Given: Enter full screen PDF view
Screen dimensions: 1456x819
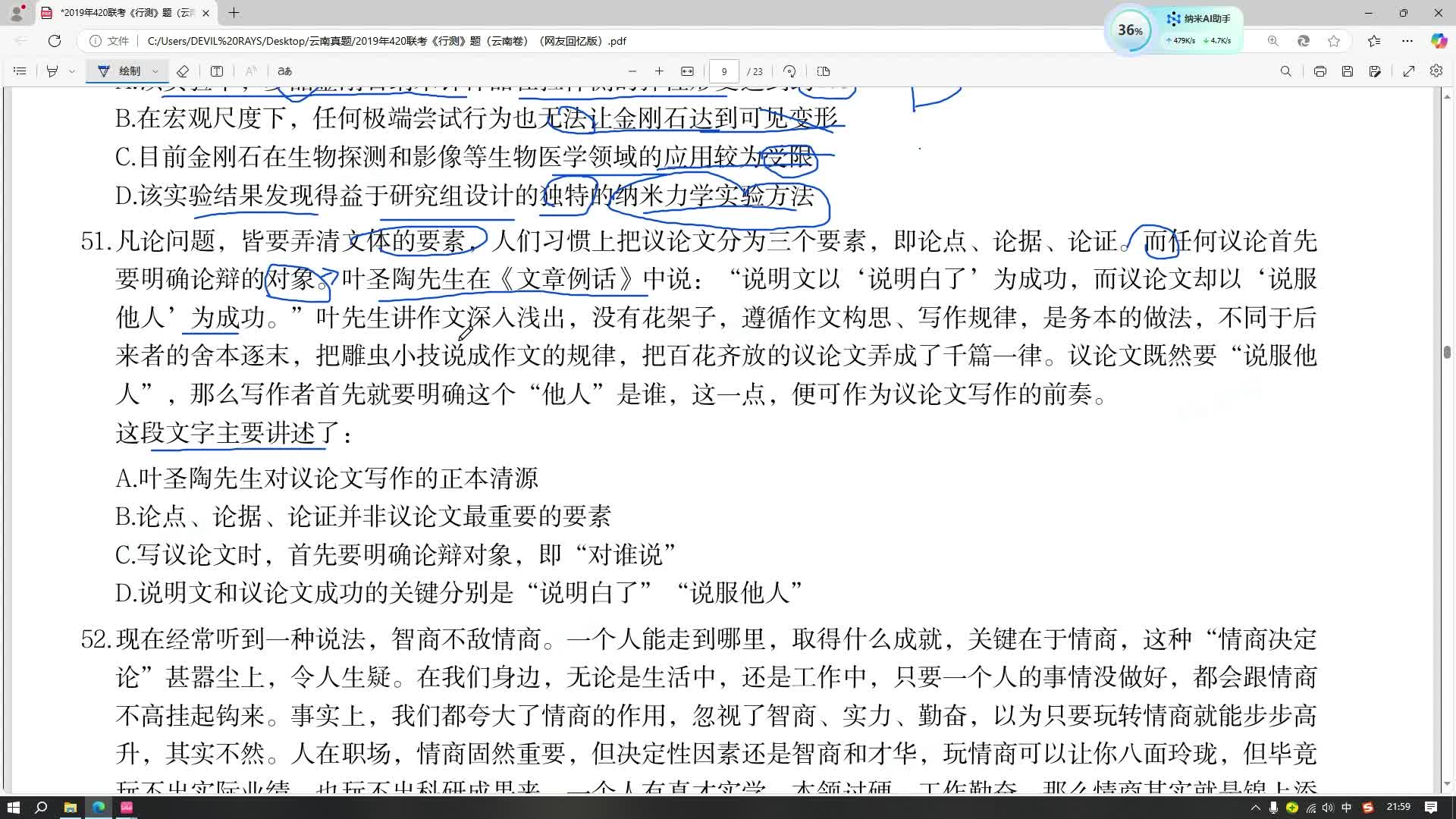Looking at the screenshot, I should 1409,71.
